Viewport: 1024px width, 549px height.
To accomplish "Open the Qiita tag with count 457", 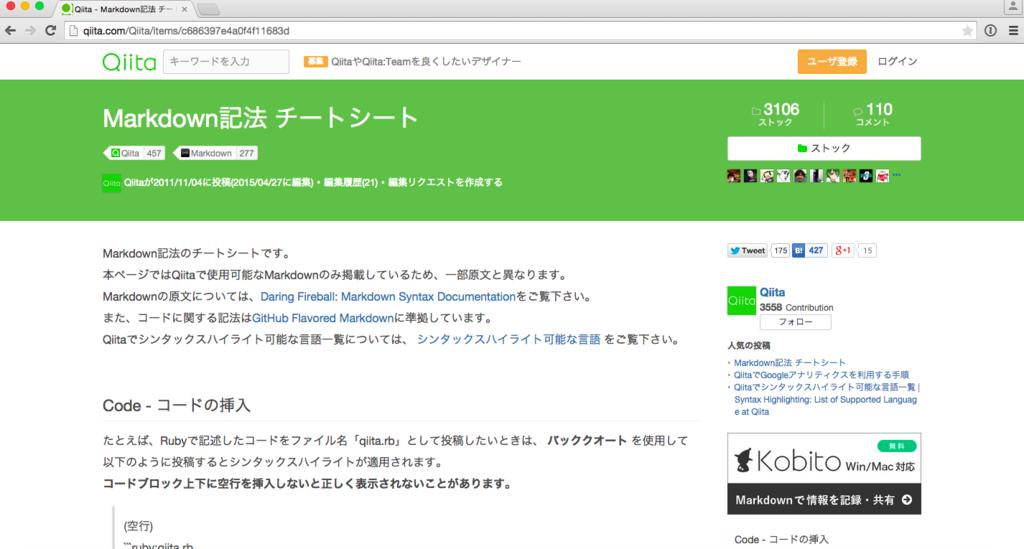I will click(135, 153).
